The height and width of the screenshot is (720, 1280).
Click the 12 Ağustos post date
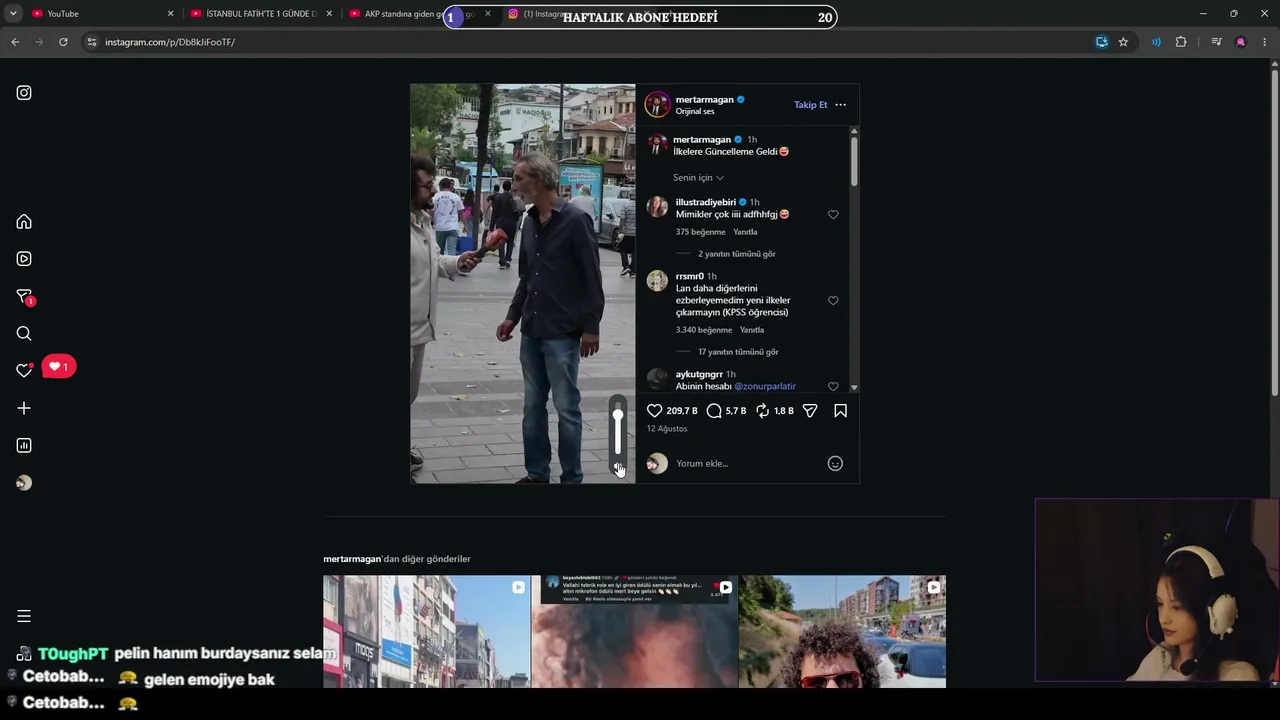[x=667, y=429]
